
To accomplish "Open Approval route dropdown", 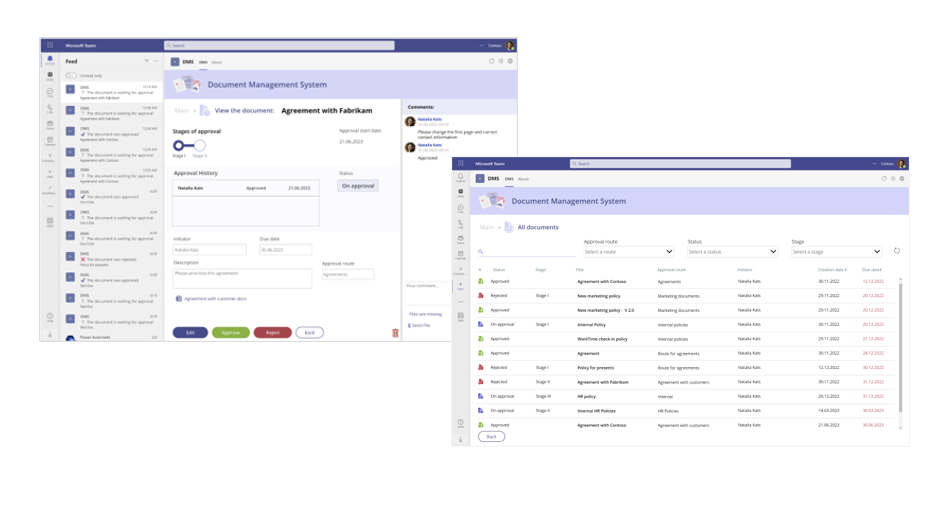I will click(x=628, y=252).
